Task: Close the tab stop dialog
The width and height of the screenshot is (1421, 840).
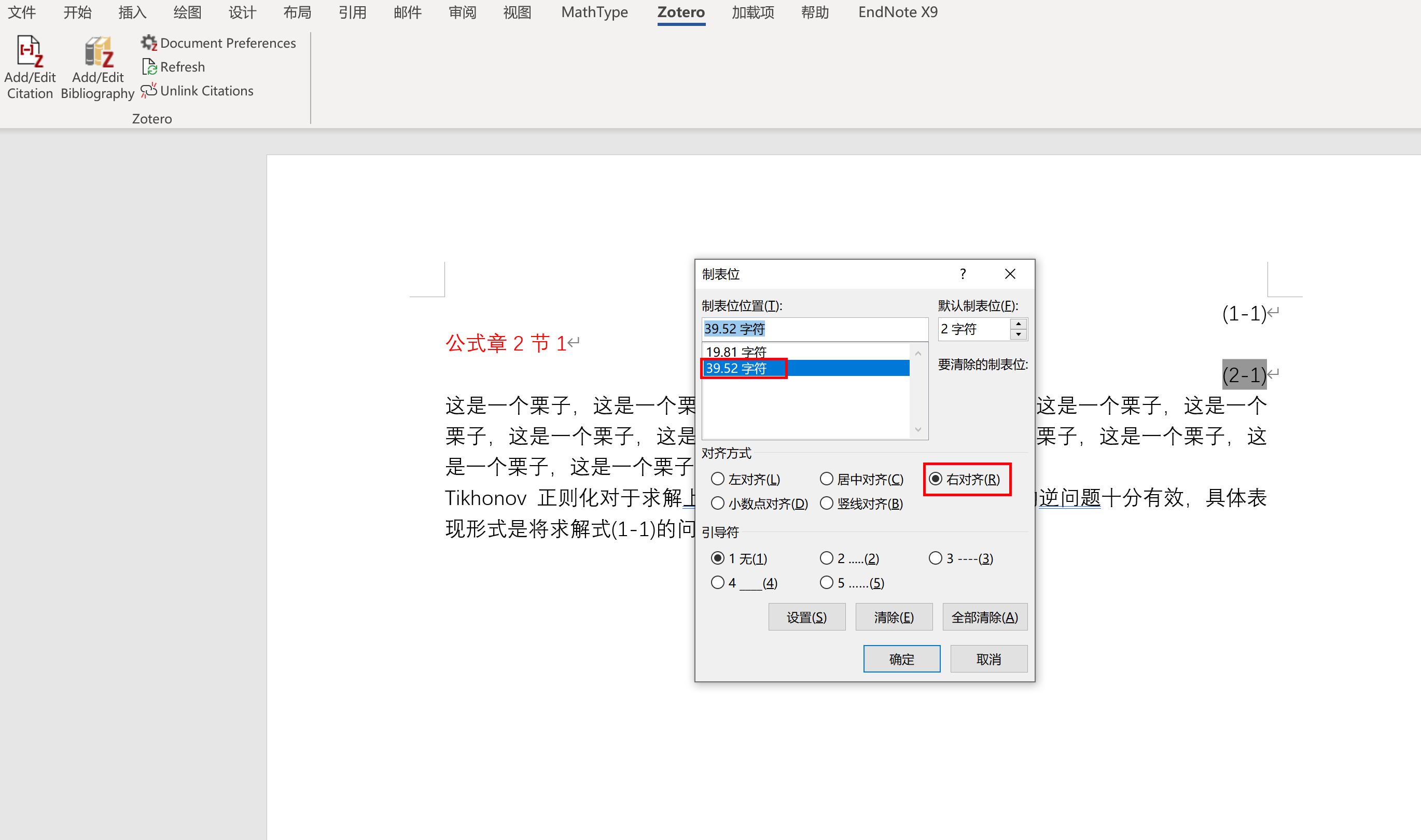Action: coord(1010,274)
